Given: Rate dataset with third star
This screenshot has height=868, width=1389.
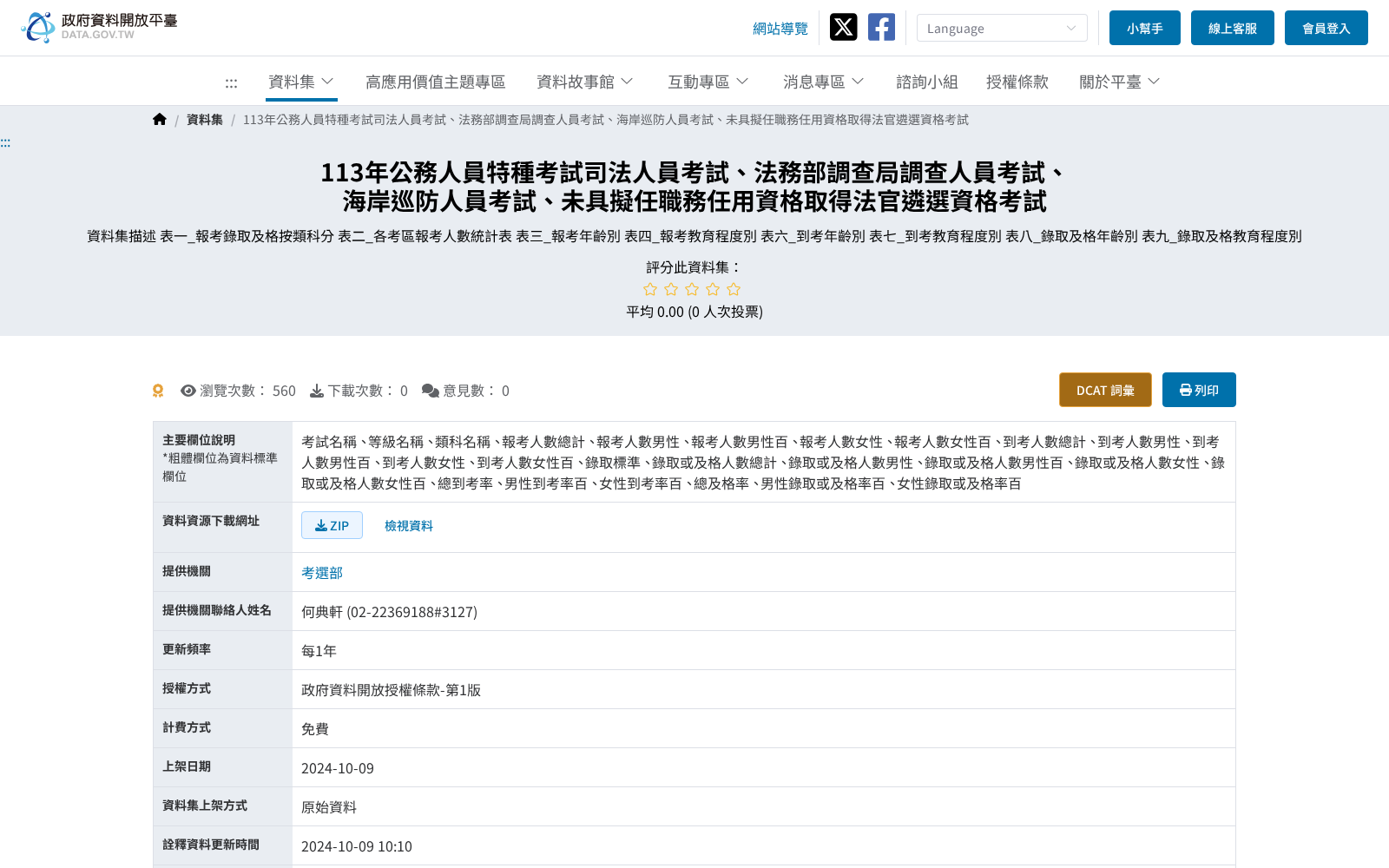Looking at the screenshot, I should 692,289.
